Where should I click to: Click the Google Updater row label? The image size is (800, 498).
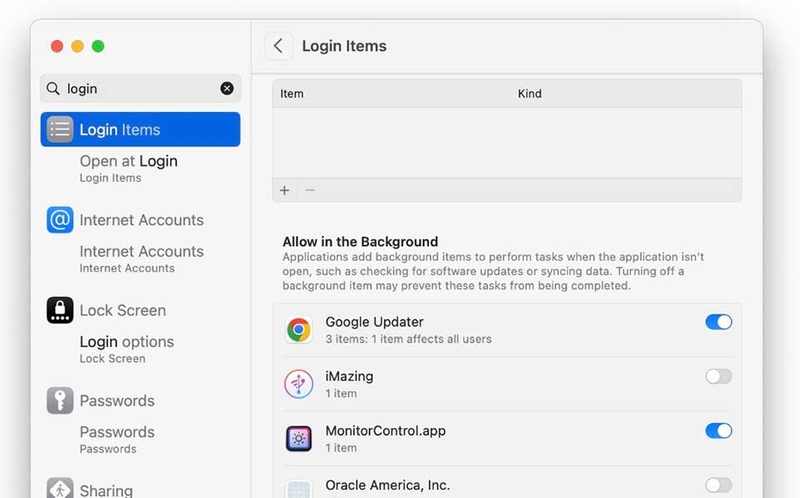tap(374, 322)
